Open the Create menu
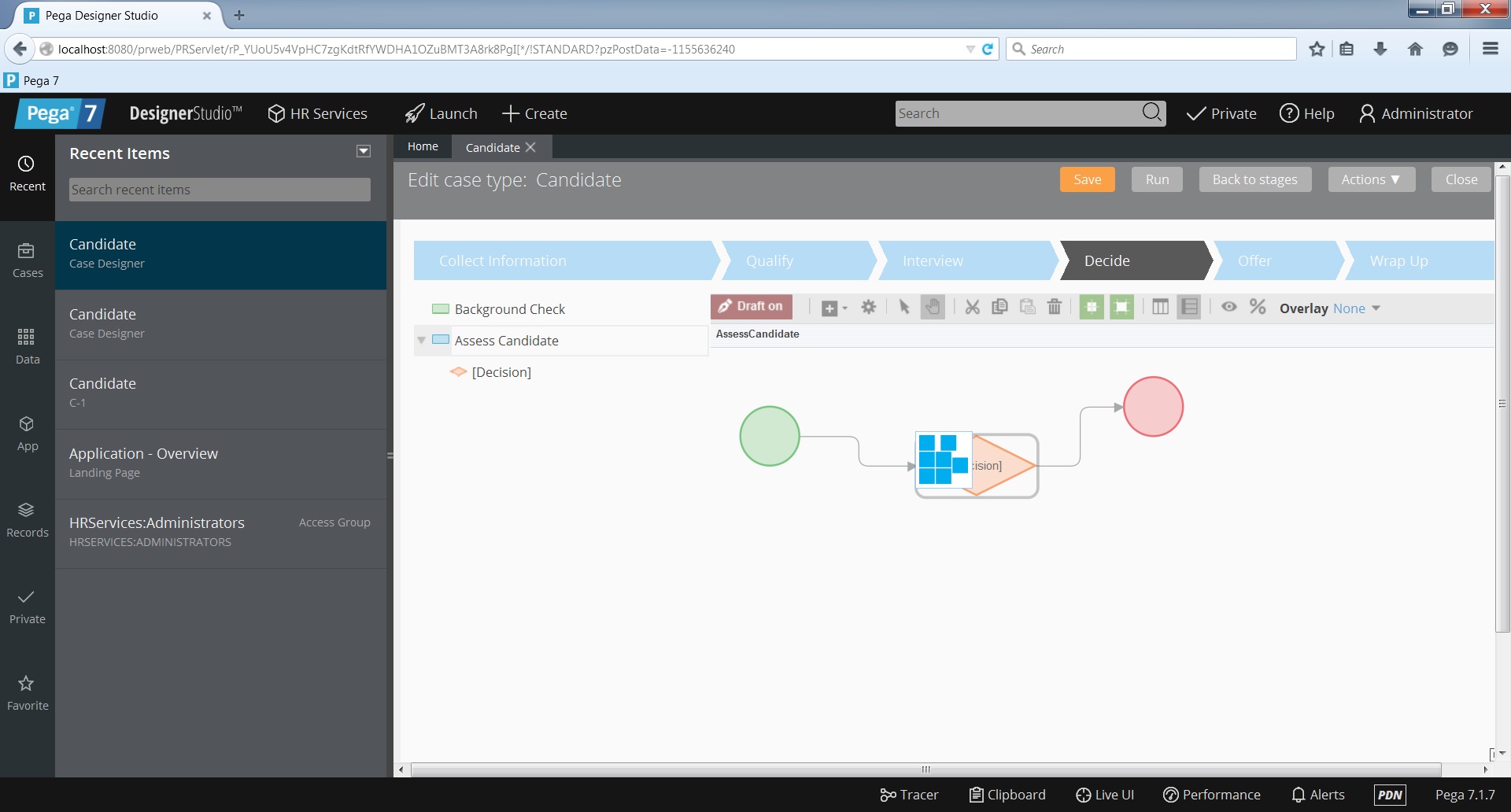 click(534, 113)
